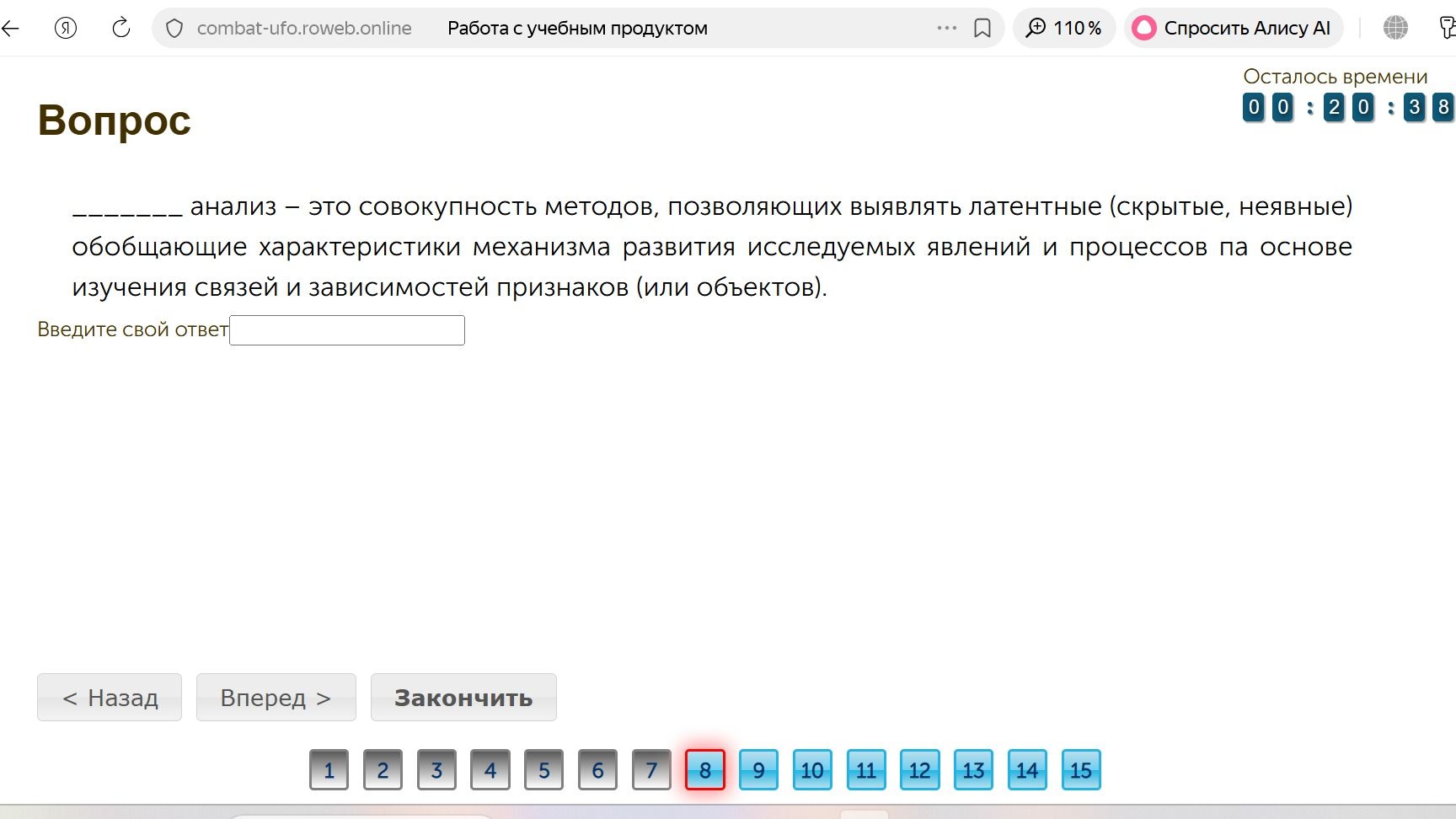This screenshot has height=819, width=1456.
Task: Reload the page with the refresh icon
Action: coord(121,28)
